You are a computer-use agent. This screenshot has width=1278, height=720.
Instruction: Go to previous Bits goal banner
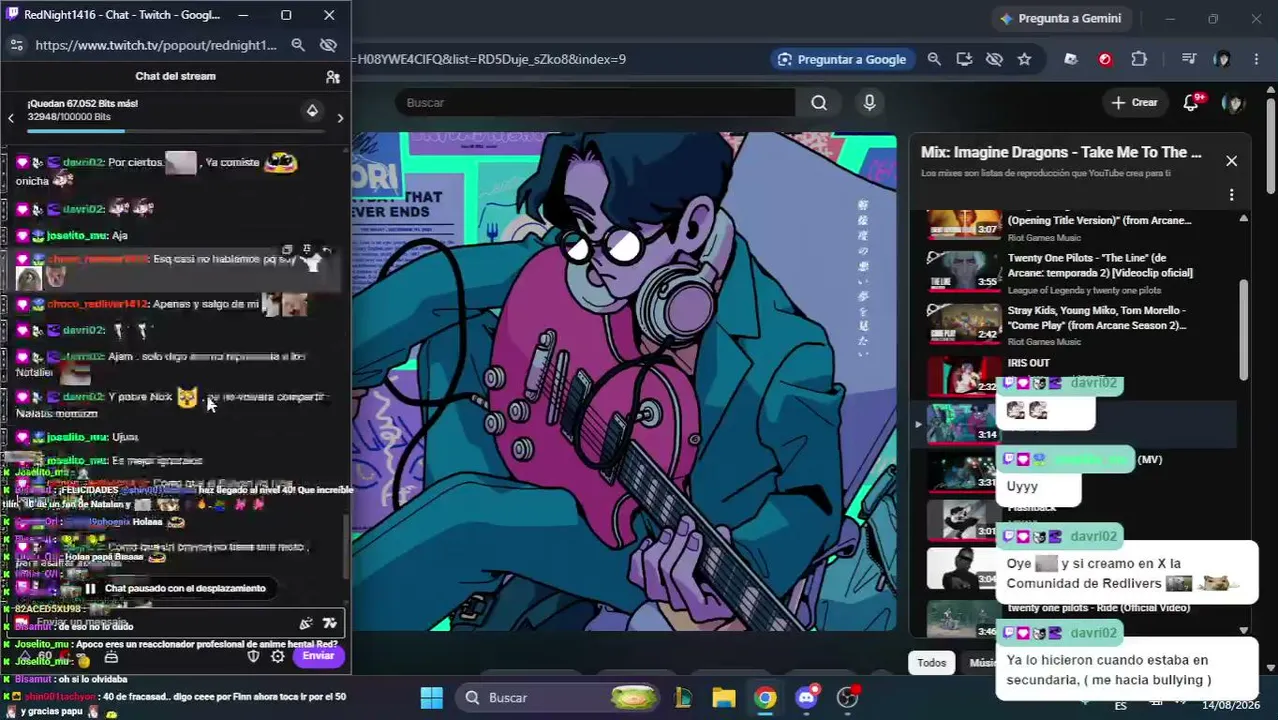click(11, 118)
